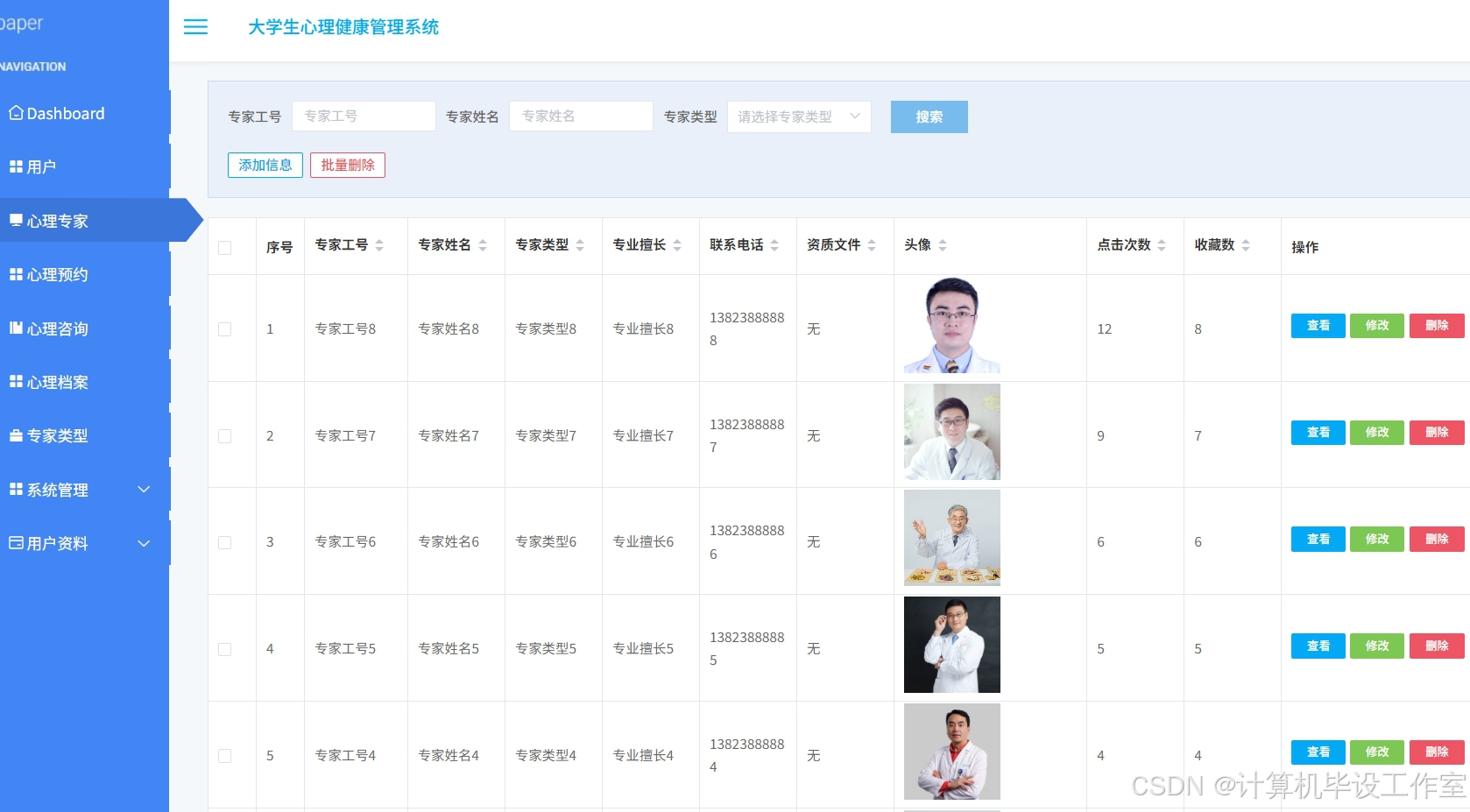1470x812 pixels.
Task: Open the 请选择专家类型 dropdown
Action: coord(798,116)
